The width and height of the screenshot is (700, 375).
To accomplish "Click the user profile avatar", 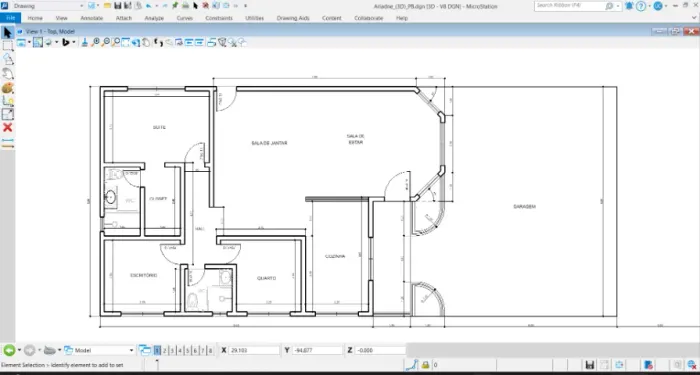I will (658, 6).
